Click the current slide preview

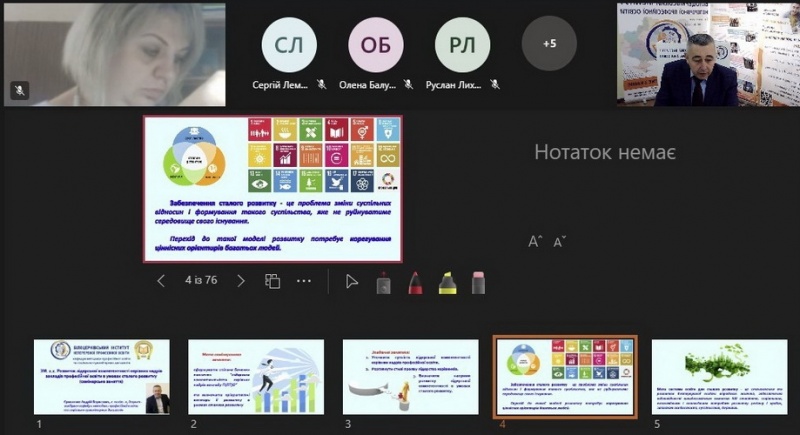tap(273, 189)
